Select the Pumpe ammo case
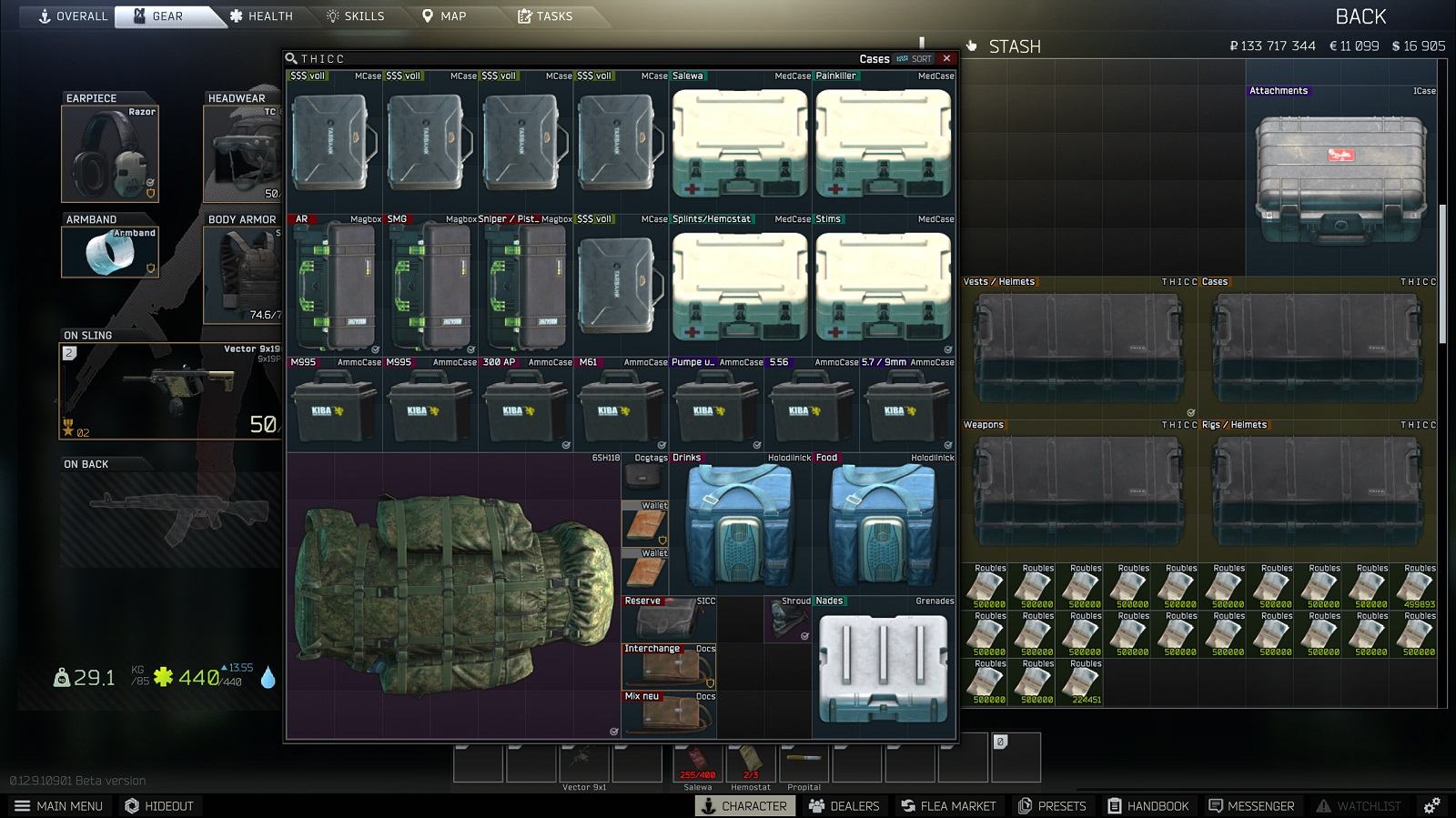1456x818 pixels. pyautogui.click(x=717, y=404)
